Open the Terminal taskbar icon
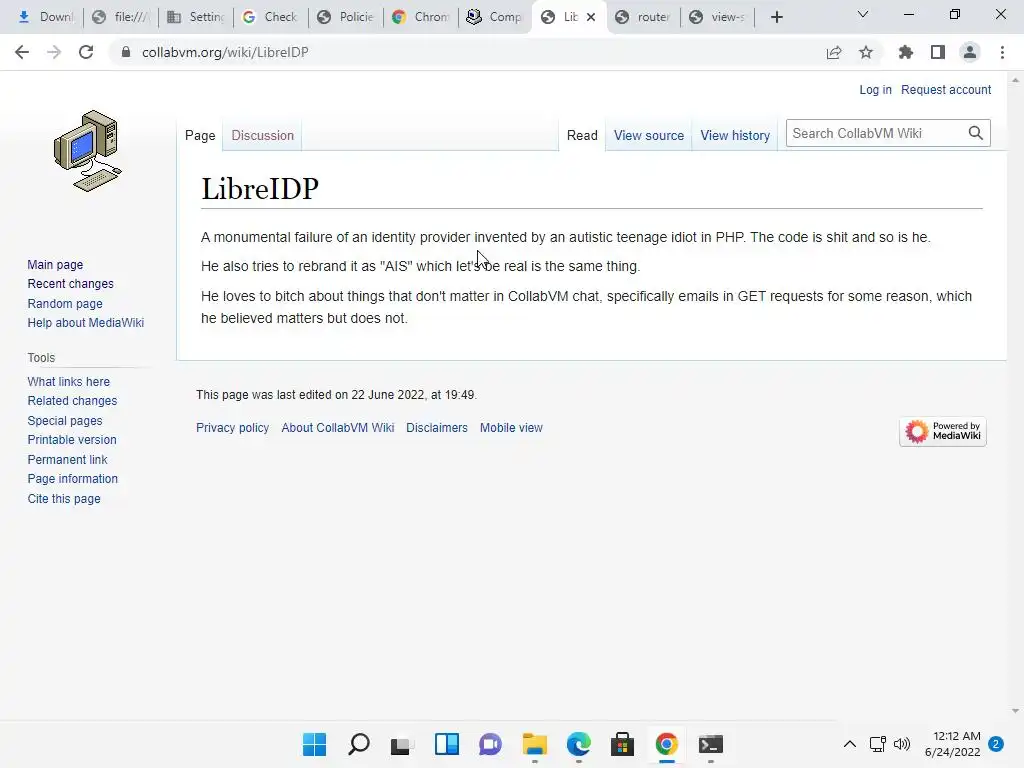Viewport: 1024px width, 768px height. point(711,744)
